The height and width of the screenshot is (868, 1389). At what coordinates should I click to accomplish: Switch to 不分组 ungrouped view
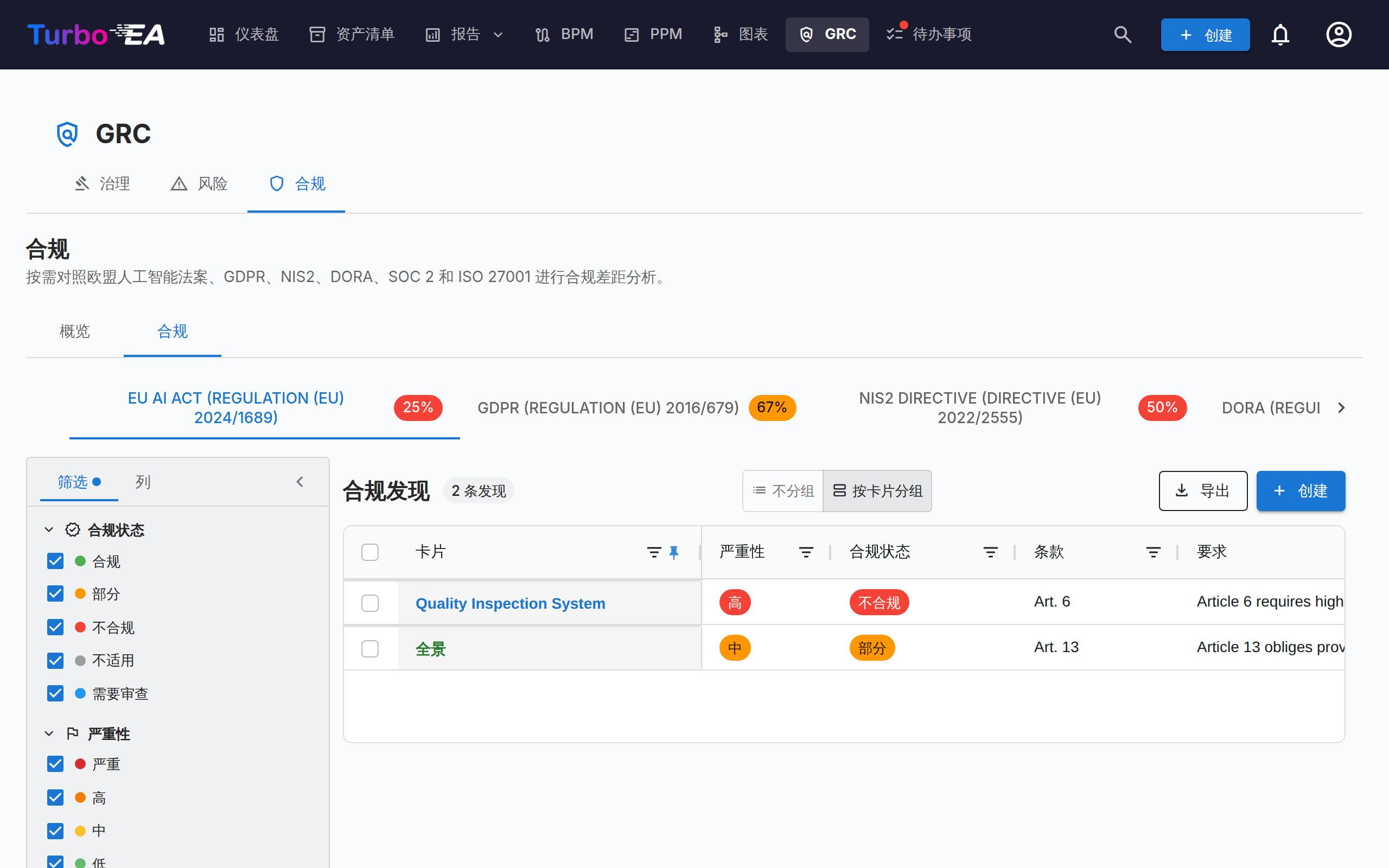click(783, 491)
